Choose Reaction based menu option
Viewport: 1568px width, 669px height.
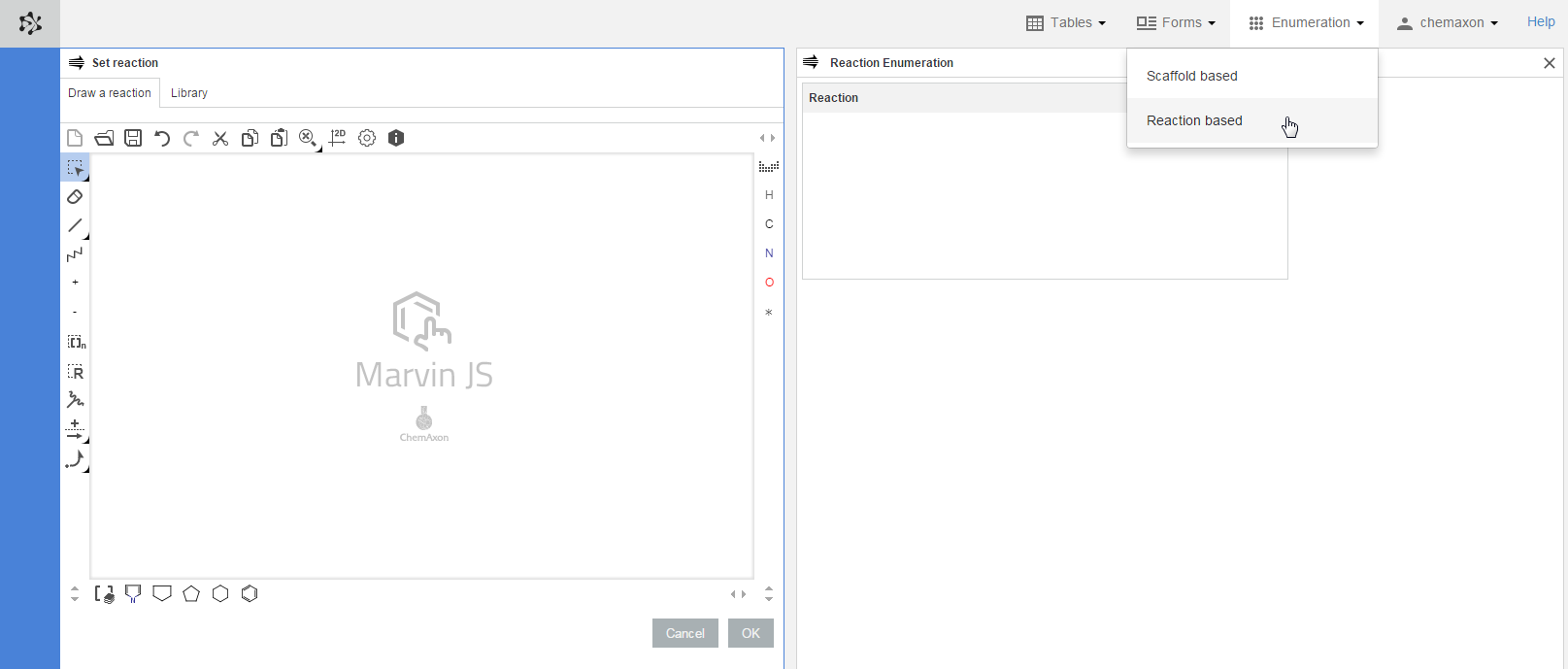[1194, 120]
